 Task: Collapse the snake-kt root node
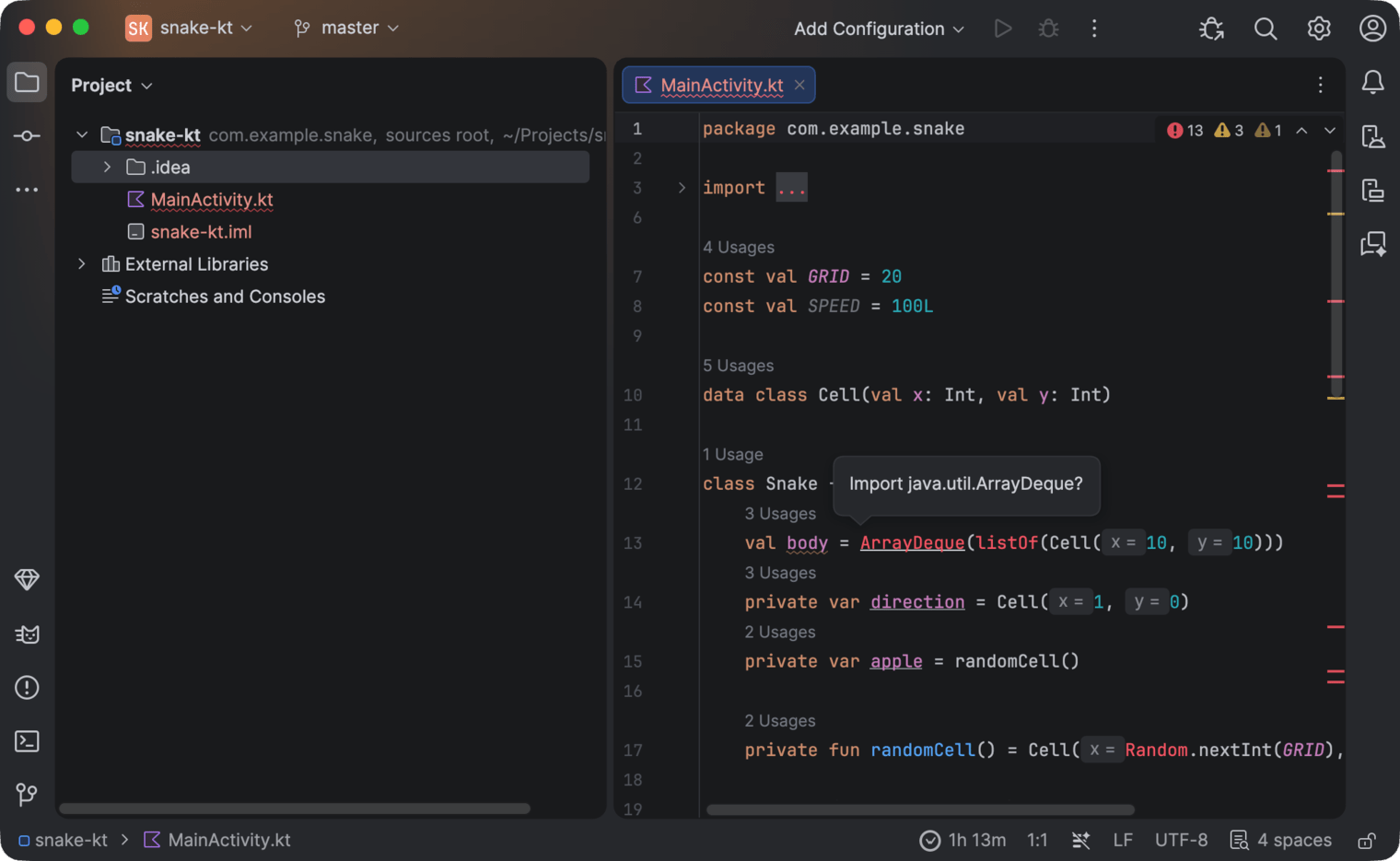pos(81,134)
